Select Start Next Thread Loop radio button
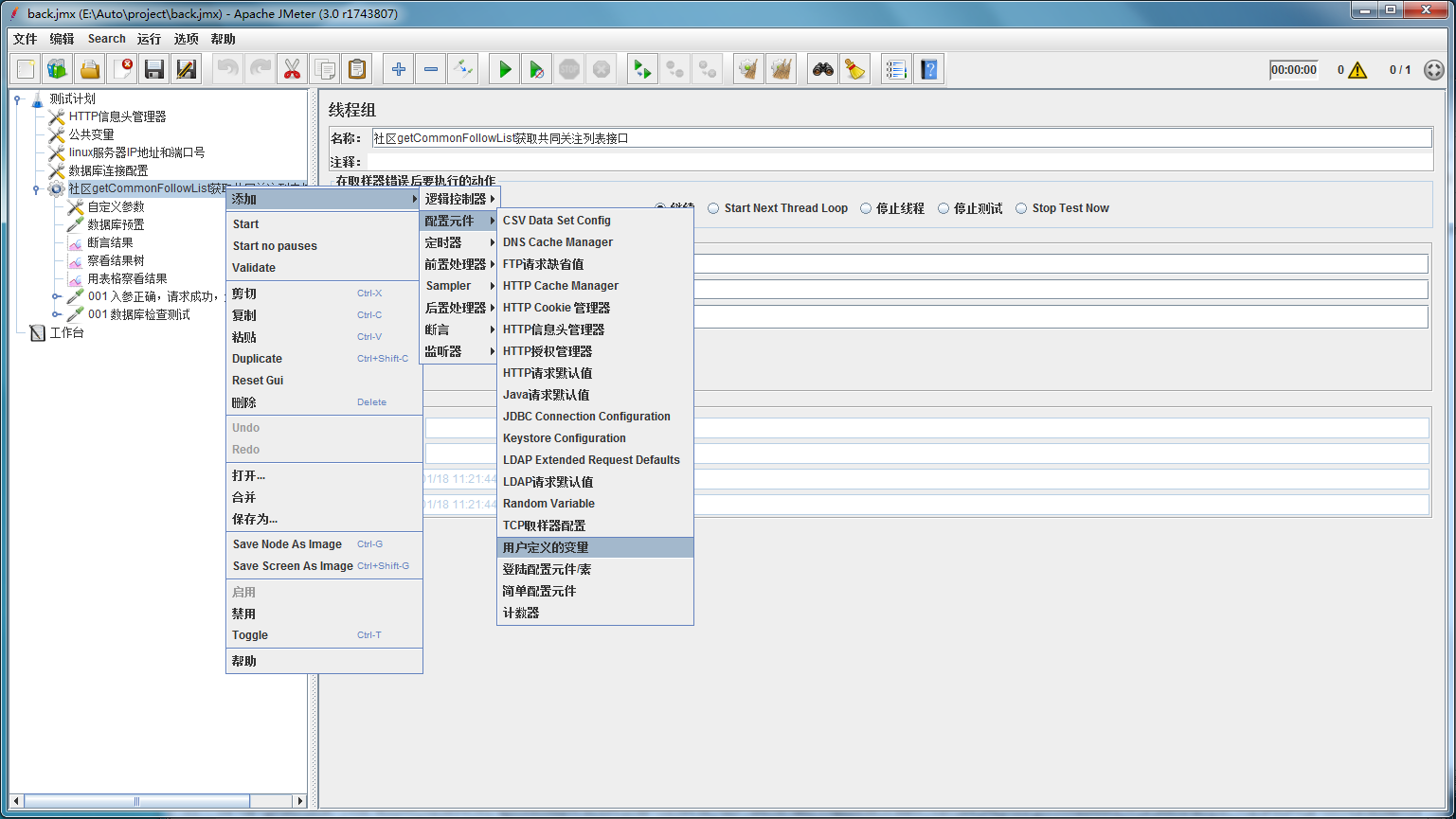The height and width of the screenshot is (819, 1456). [x=714, y=208]
